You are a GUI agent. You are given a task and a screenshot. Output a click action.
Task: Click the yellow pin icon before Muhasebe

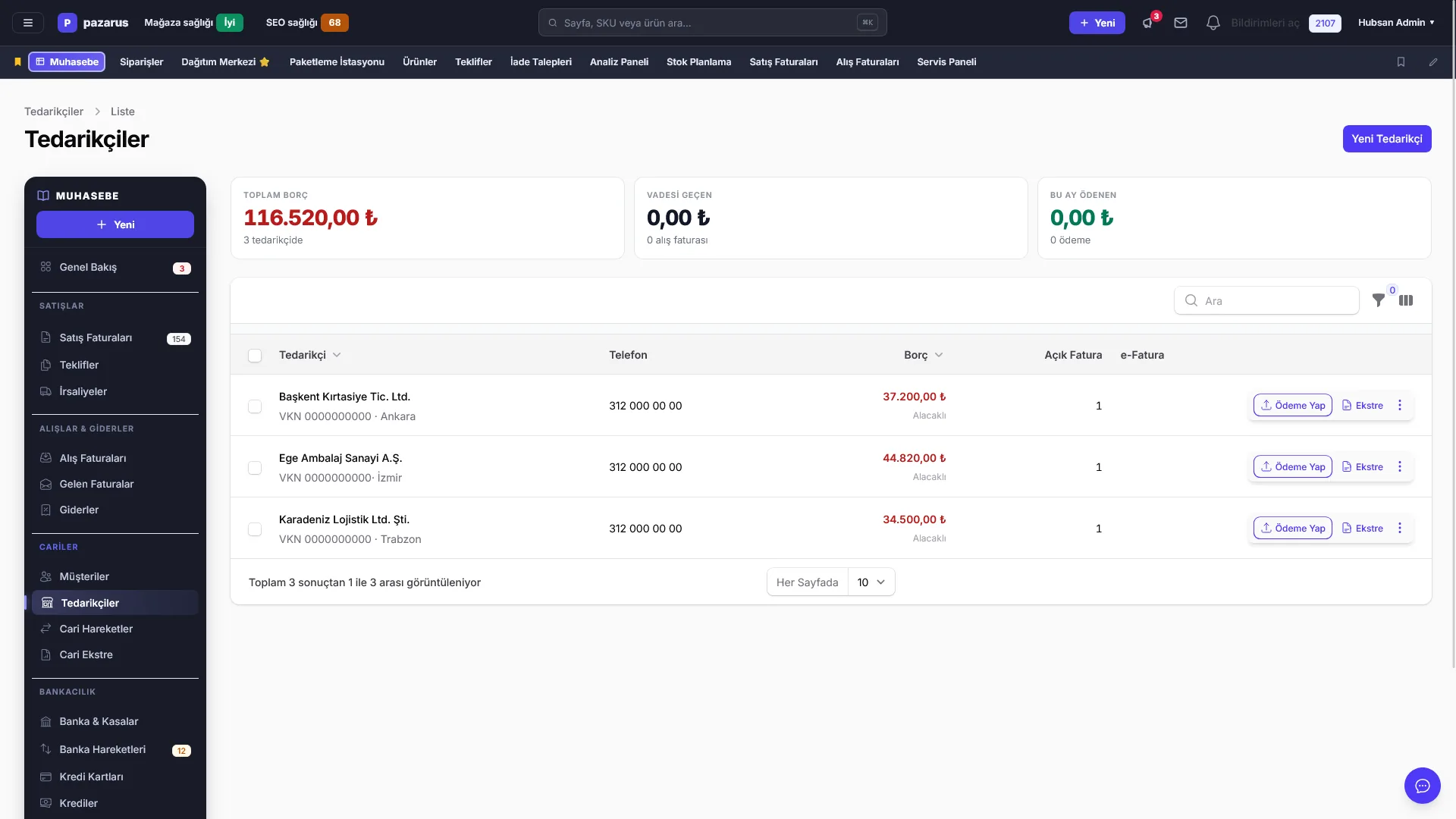pos(17,62)
